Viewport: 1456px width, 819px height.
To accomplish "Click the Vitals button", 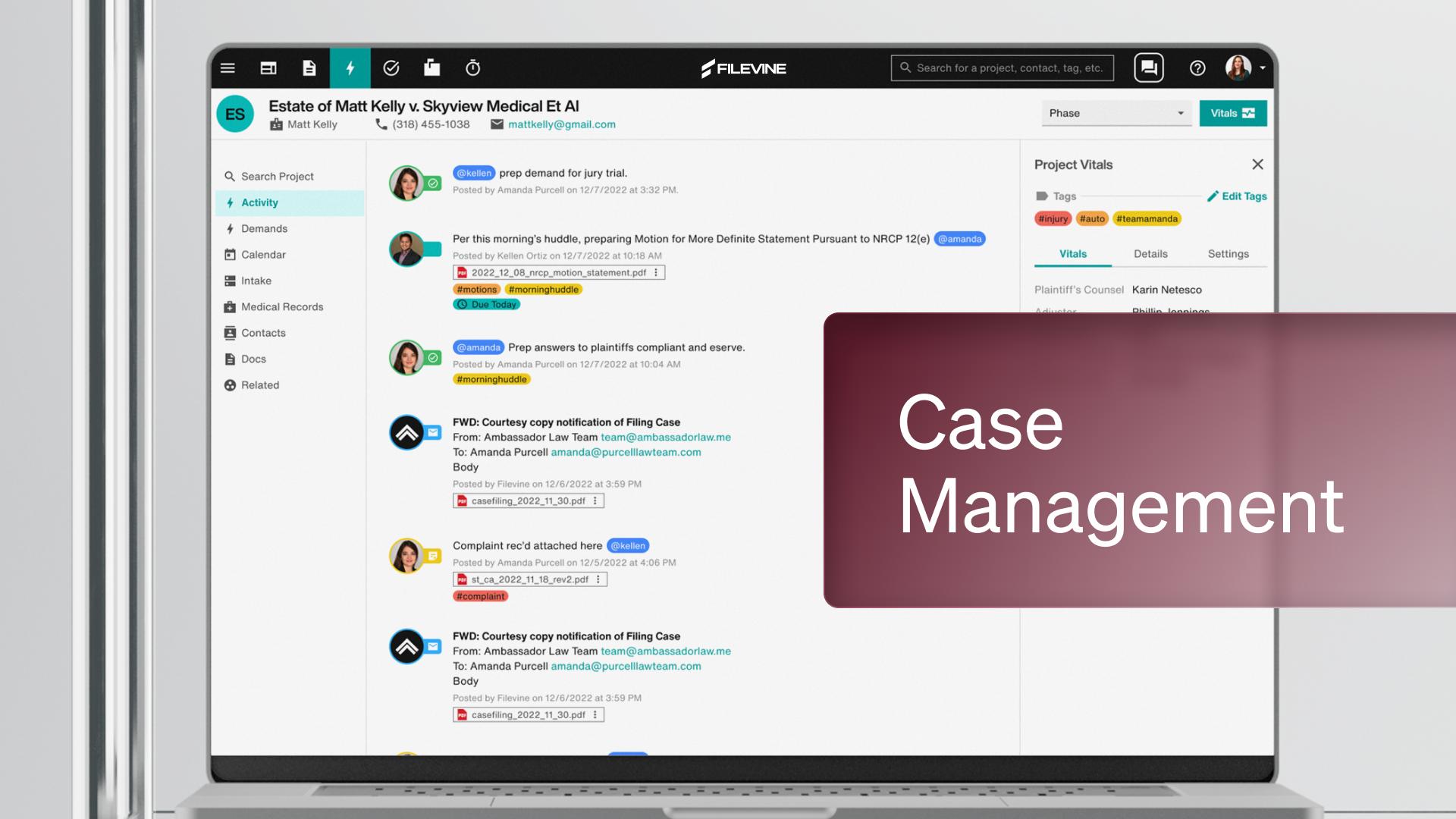I will (1232, 113).
